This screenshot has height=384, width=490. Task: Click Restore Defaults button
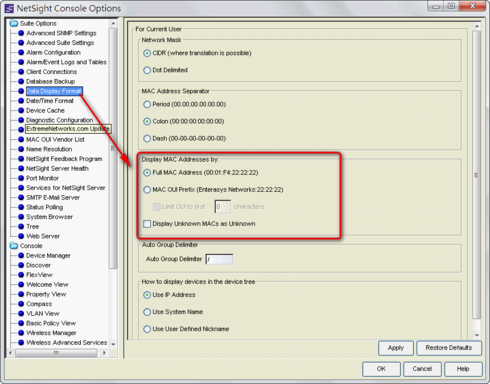click(x=449, y=348)
